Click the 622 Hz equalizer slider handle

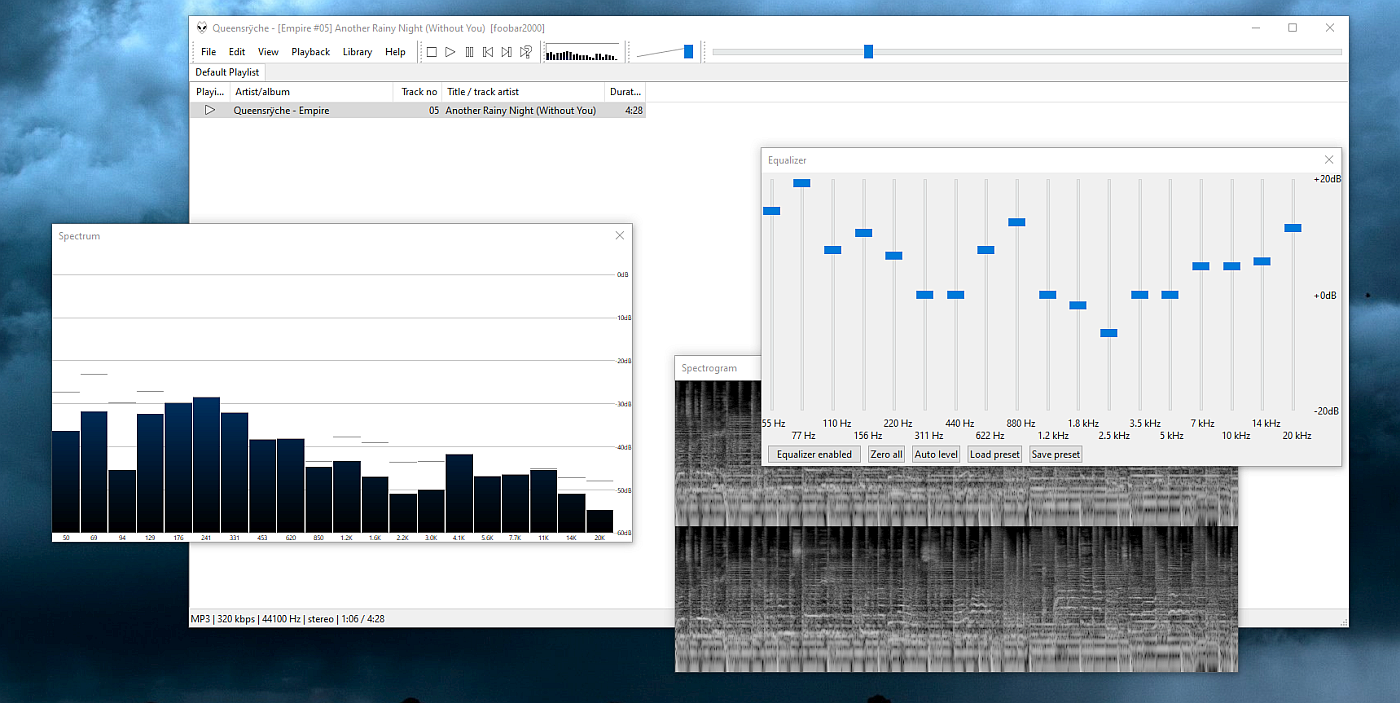pyautogui.click(x=986, y=250)
